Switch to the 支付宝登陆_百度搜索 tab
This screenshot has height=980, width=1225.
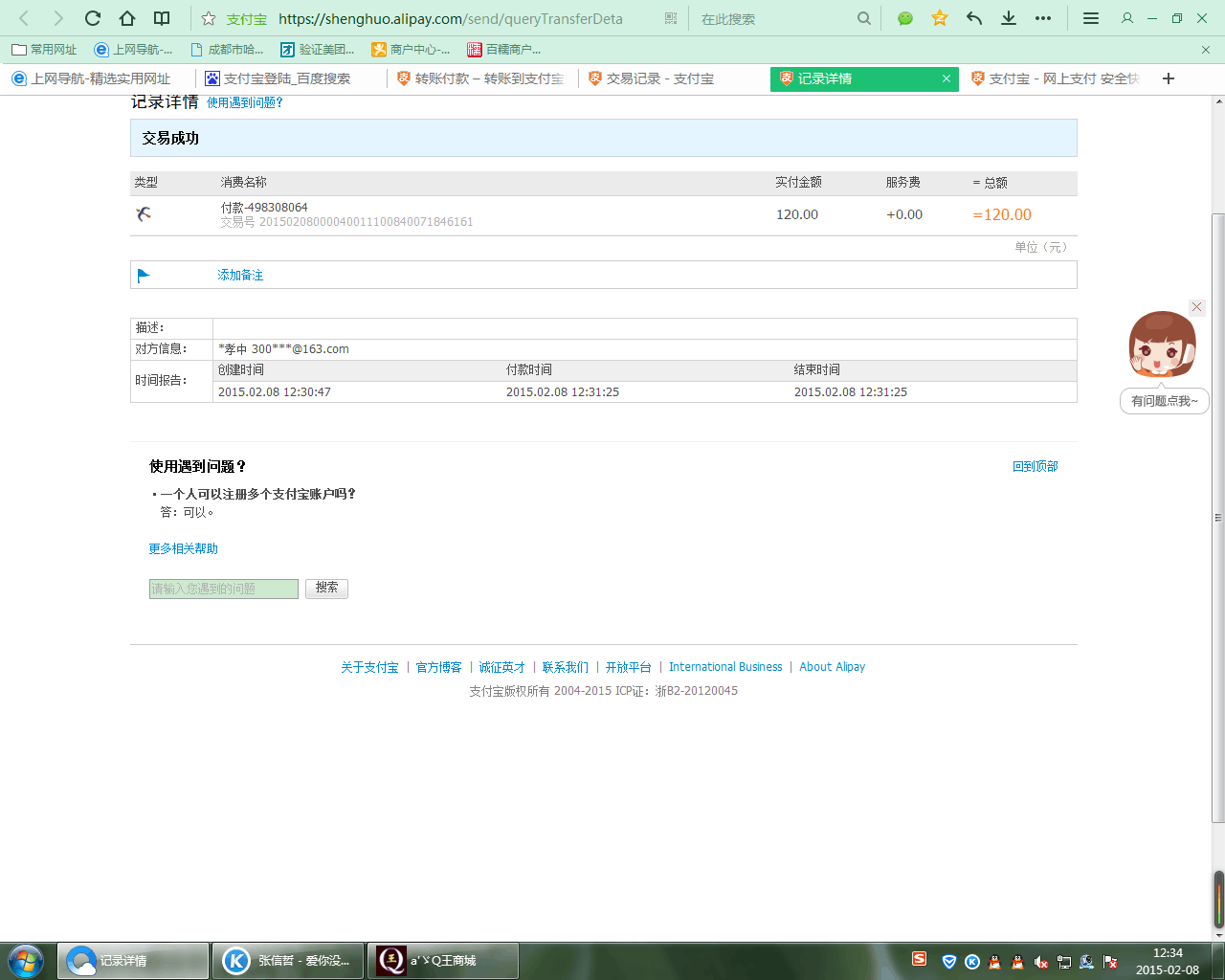[x=291, y=78]
